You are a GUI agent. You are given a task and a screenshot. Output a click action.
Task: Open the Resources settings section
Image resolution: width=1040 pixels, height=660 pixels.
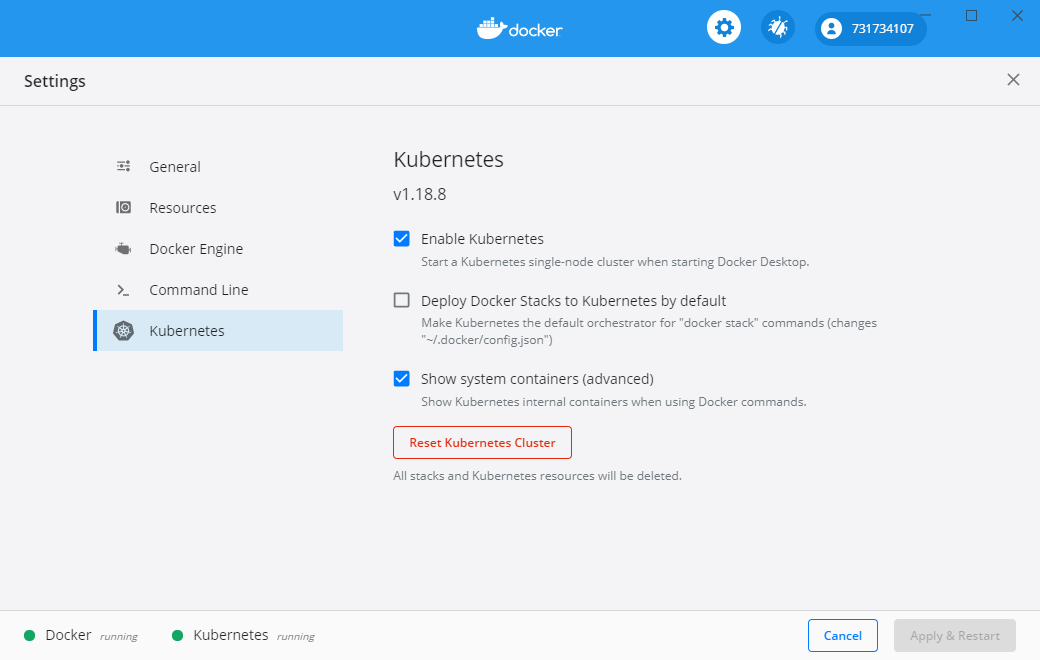(218, 208)
